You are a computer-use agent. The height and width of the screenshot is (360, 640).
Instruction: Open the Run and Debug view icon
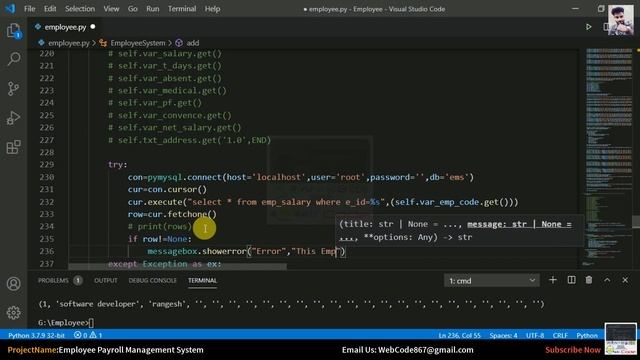(13, 118)
